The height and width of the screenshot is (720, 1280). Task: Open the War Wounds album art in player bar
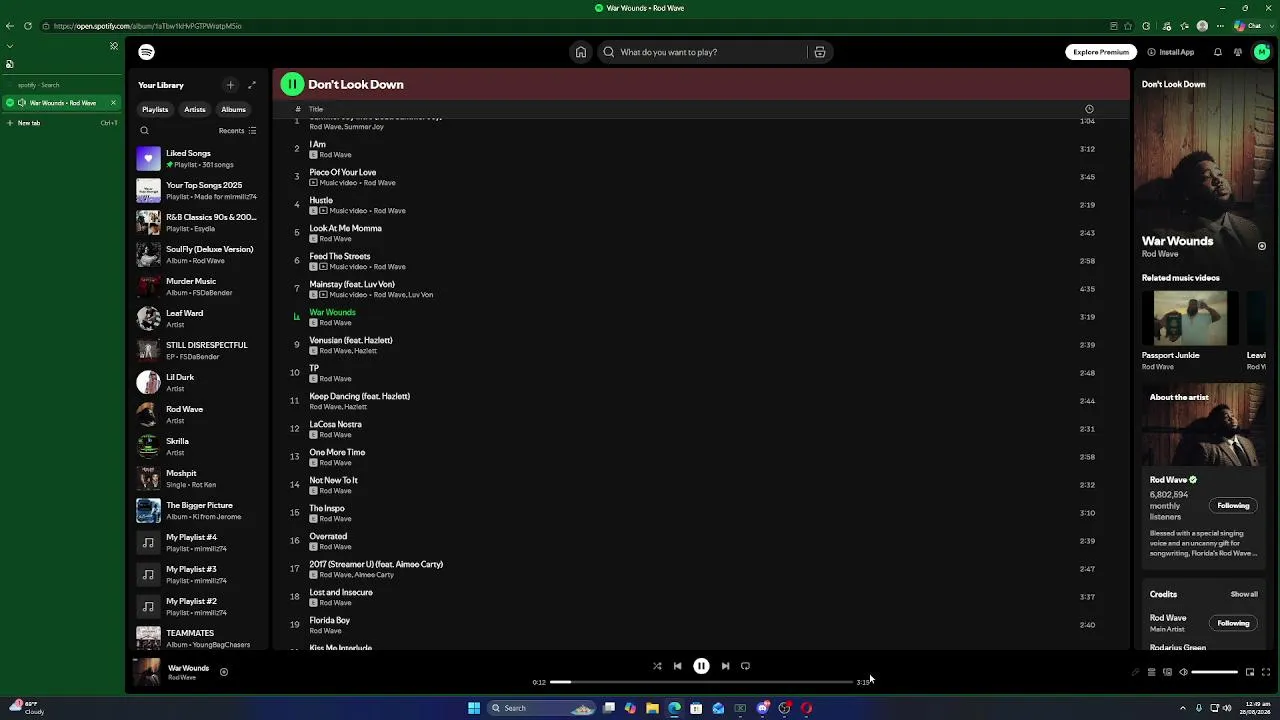[147, 672]
